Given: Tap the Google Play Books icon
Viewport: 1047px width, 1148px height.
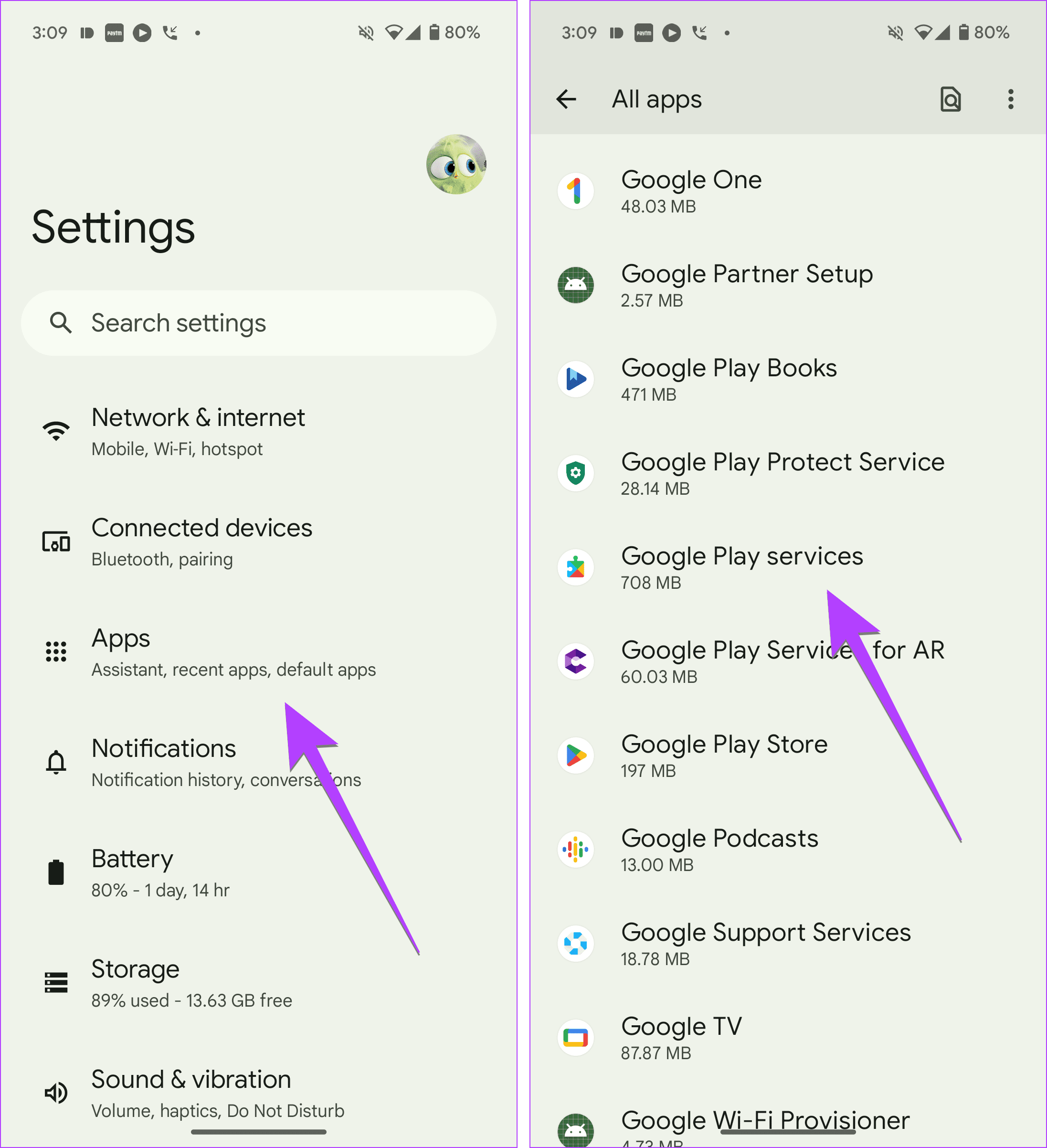Looking at the screenshot, I should (x=576, y=379).
